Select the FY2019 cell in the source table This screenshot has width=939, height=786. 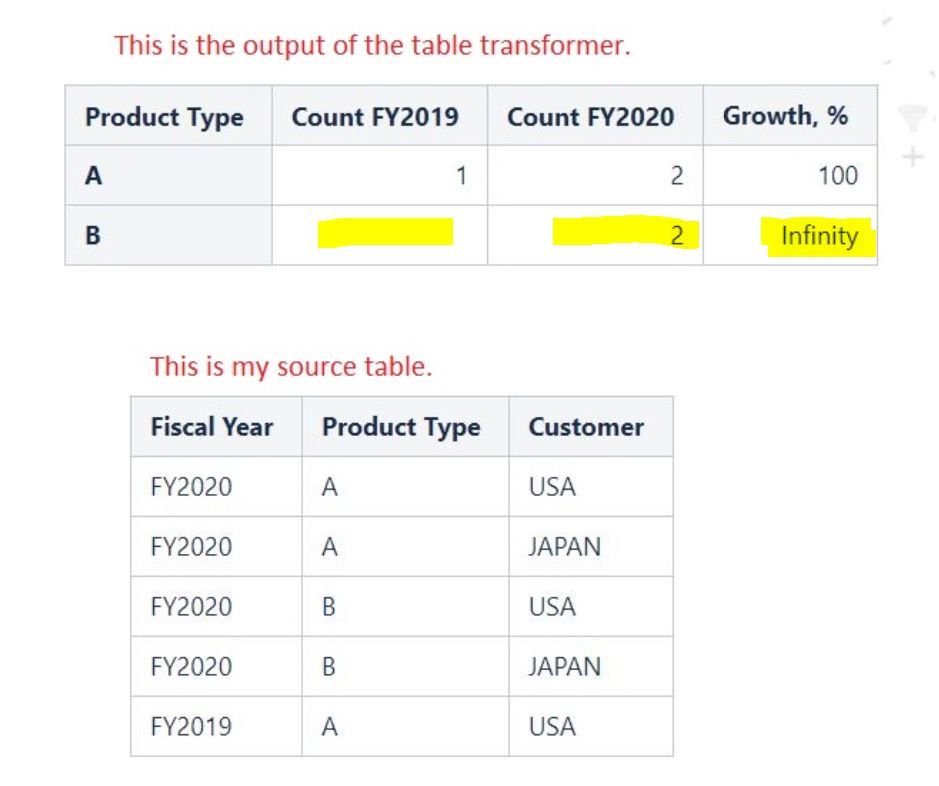216,726
